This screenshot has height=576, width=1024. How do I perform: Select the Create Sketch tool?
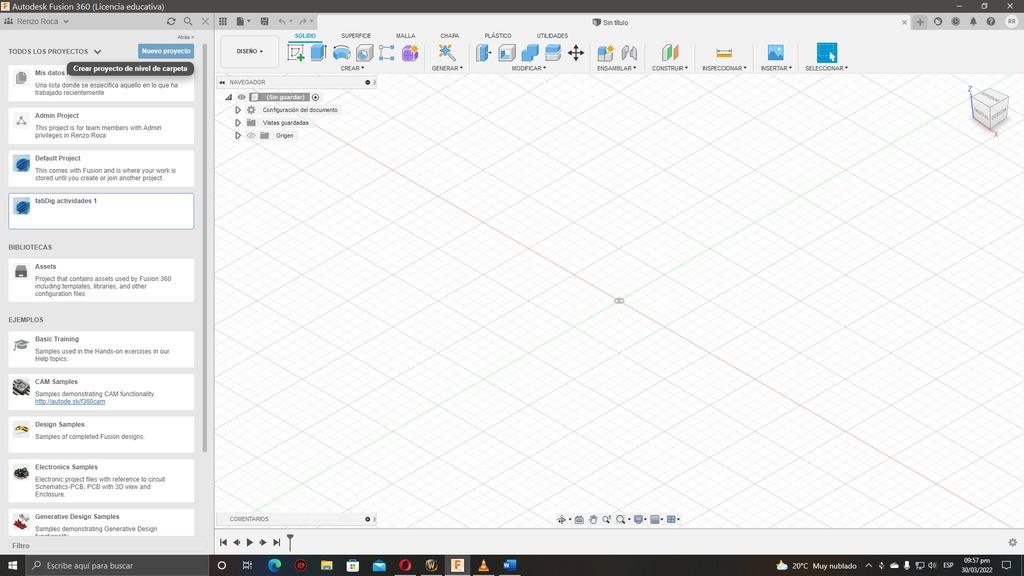[x=296, y=53]
